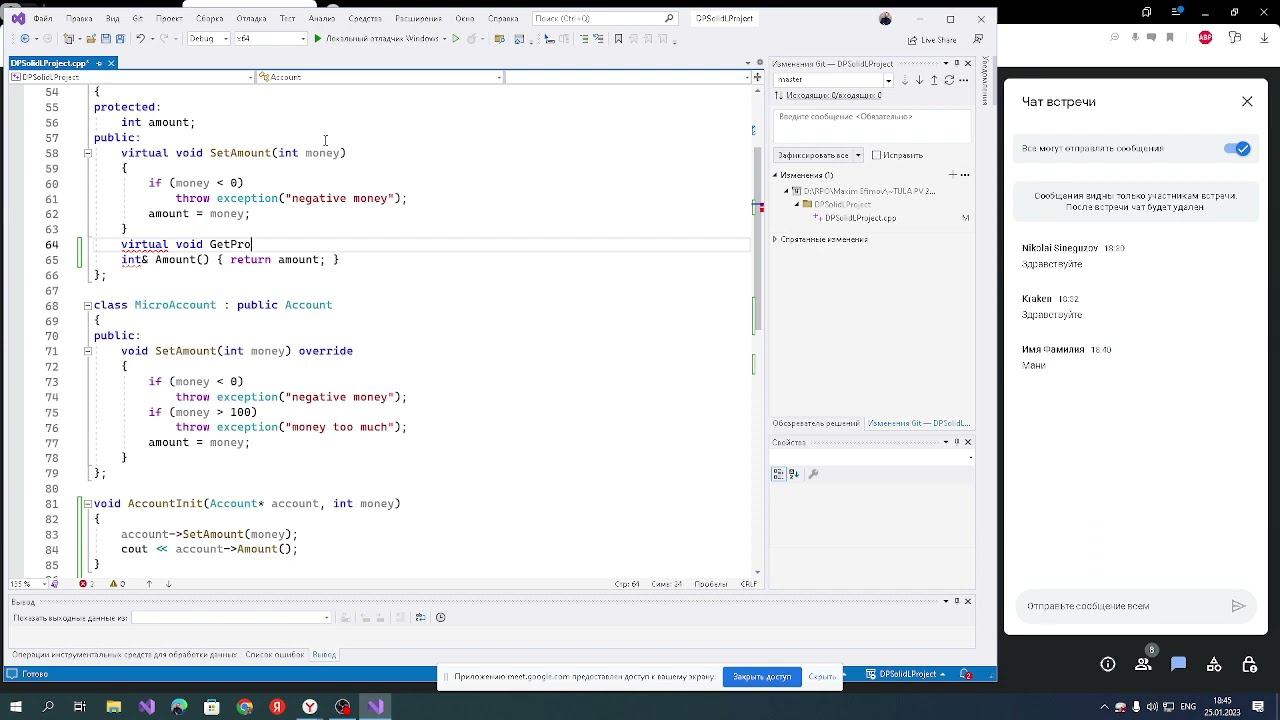Collapse the SetAmount method in Account class

87,153
